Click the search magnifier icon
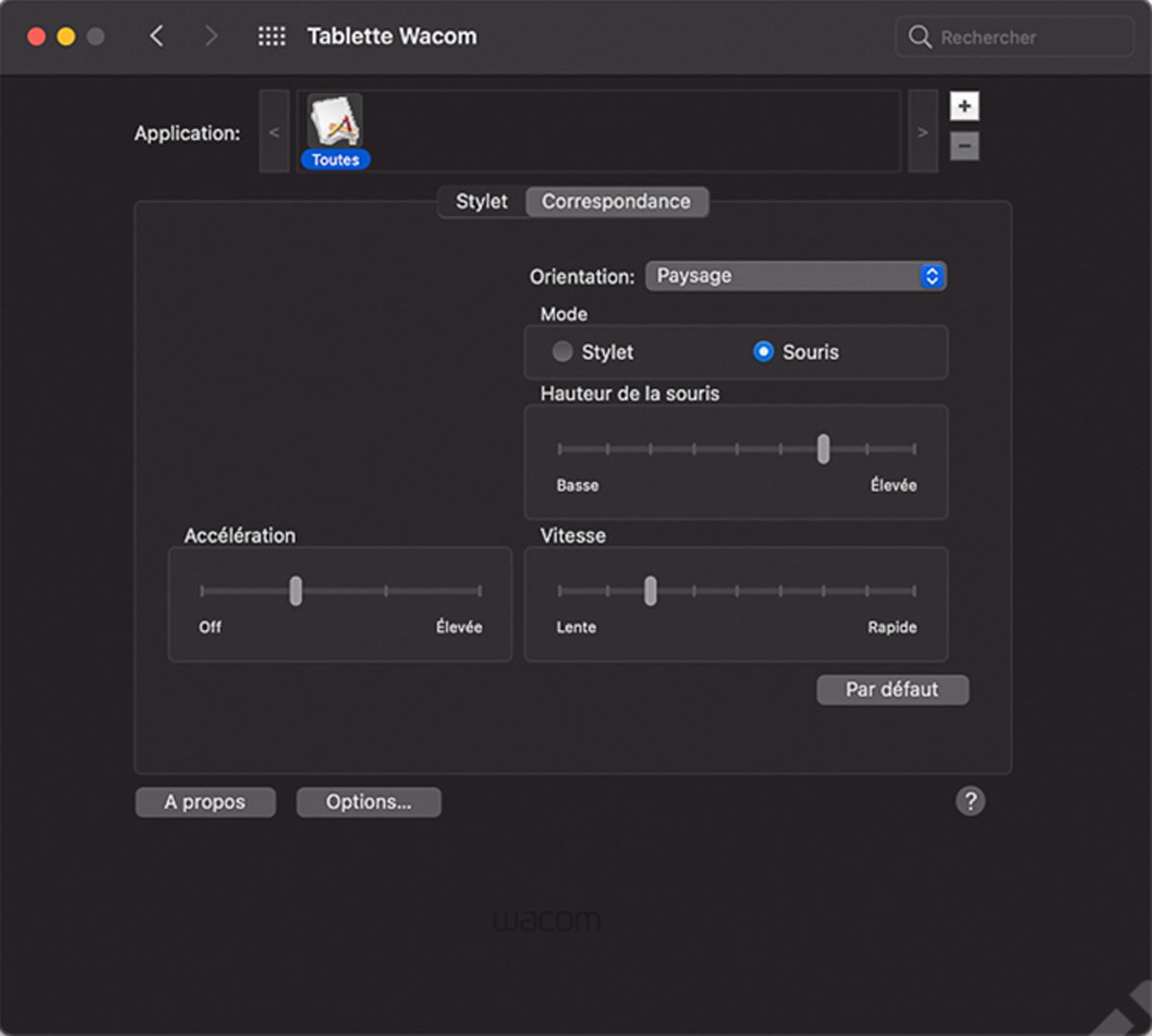 (920, 36)
